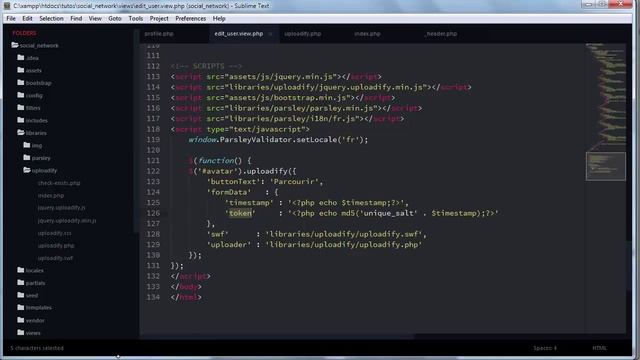Switch to the profile.php tab
This screenshot has height=360, width=640.
[159, 34]
